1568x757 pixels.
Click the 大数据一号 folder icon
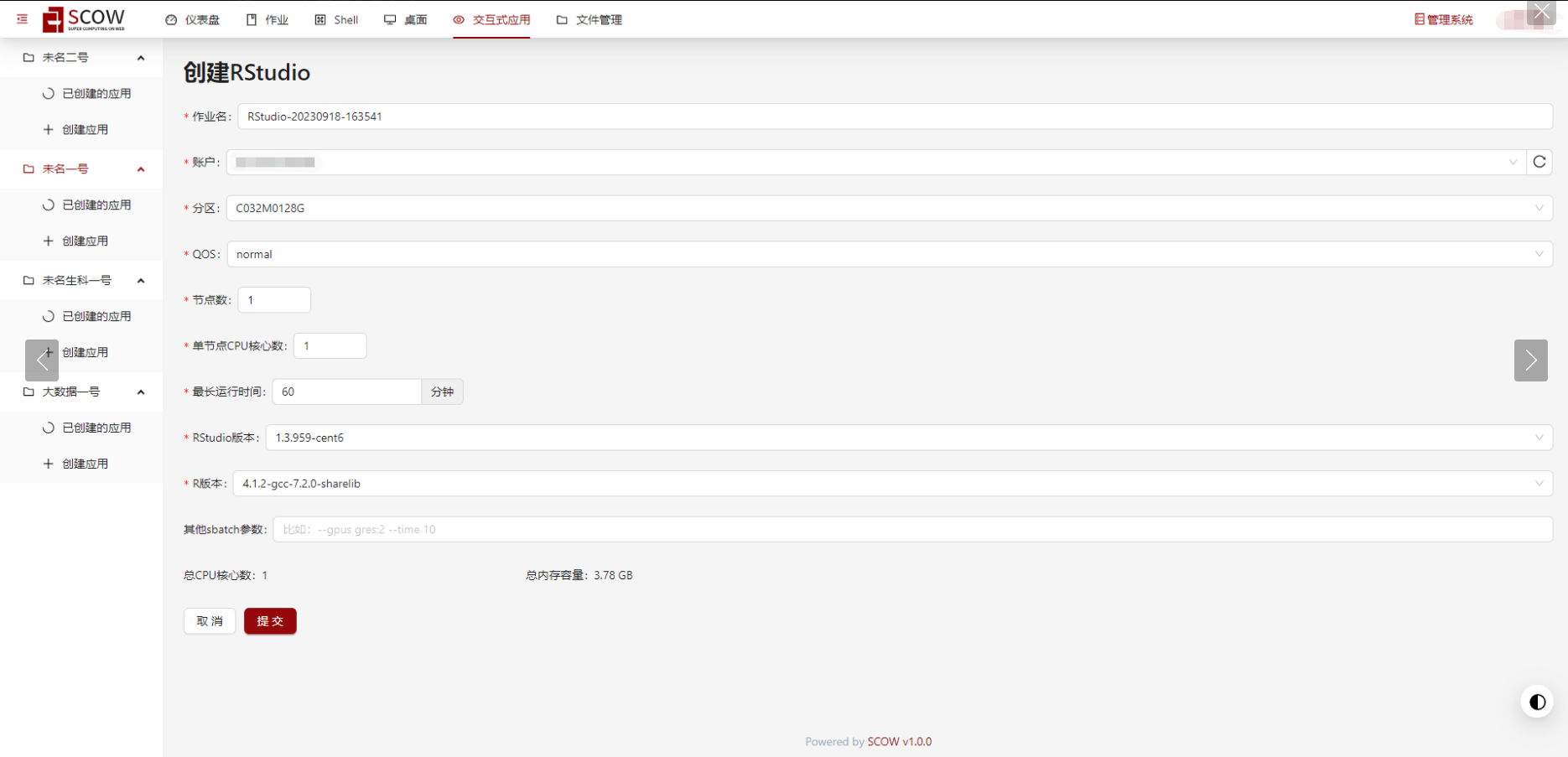(29, 392)
